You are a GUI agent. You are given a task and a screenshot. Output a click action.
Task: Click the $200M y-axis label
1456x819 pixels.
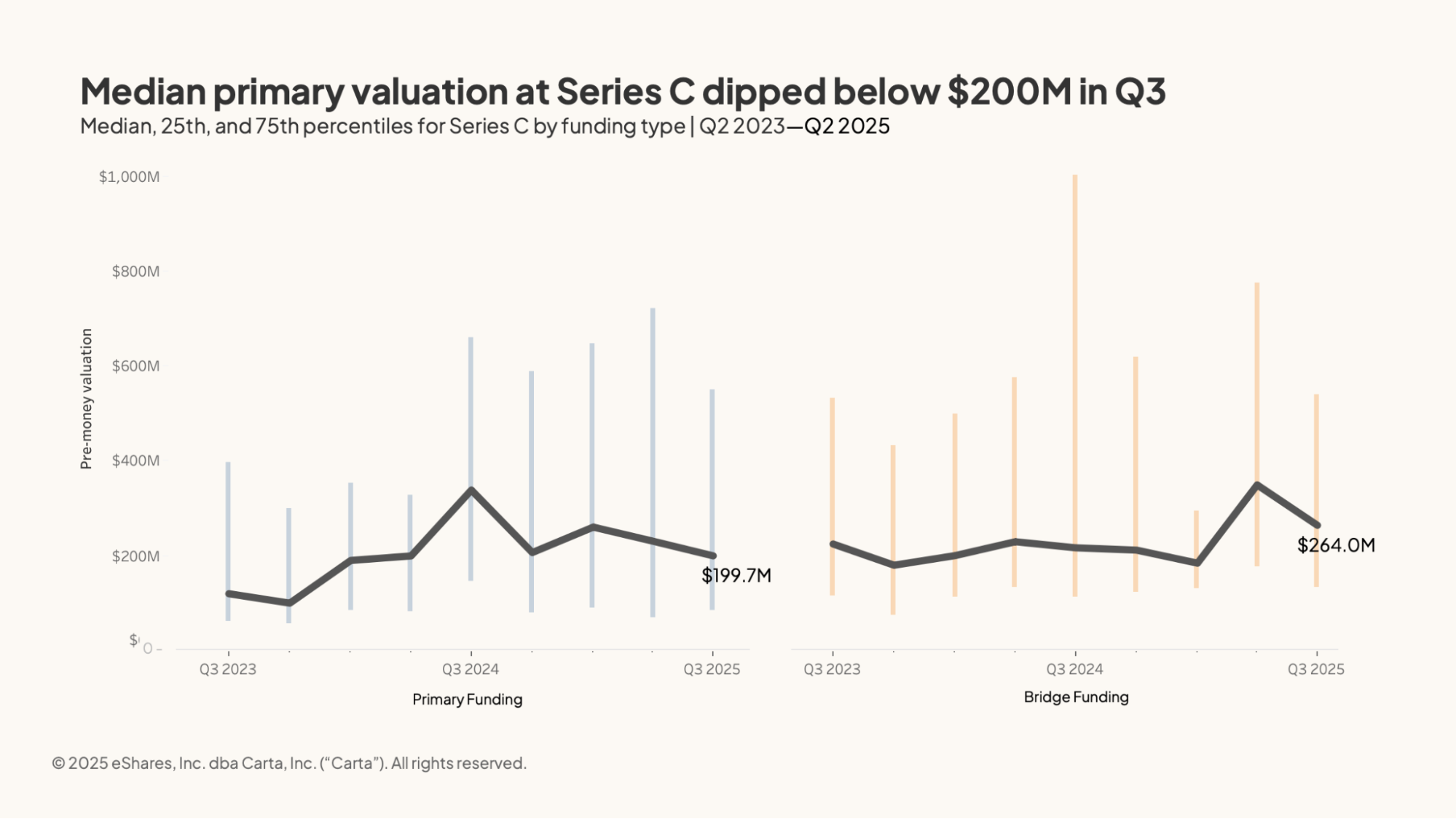[135, 557]
